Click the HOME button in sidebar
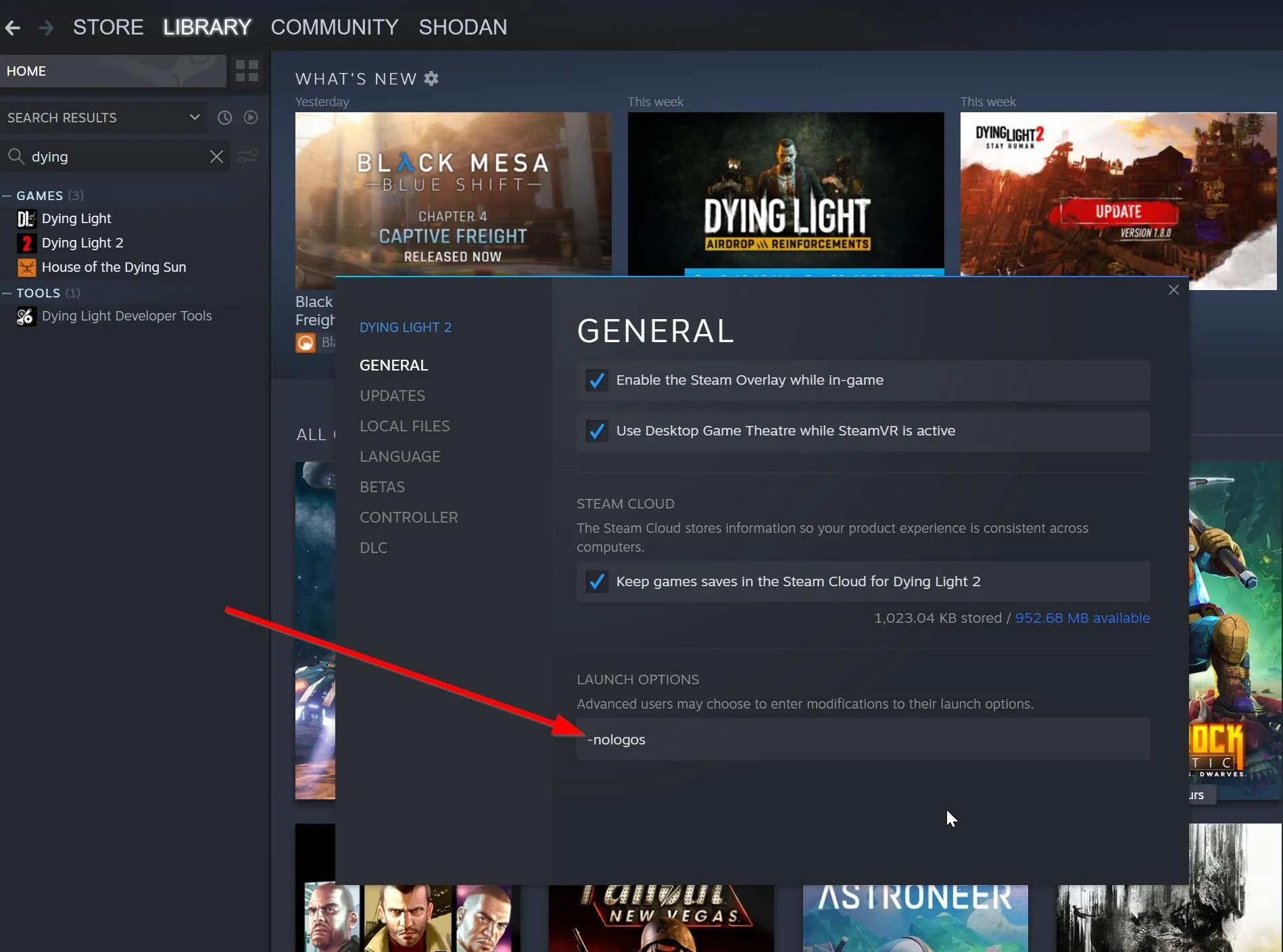1283x952 pixels. pos(113,71)
